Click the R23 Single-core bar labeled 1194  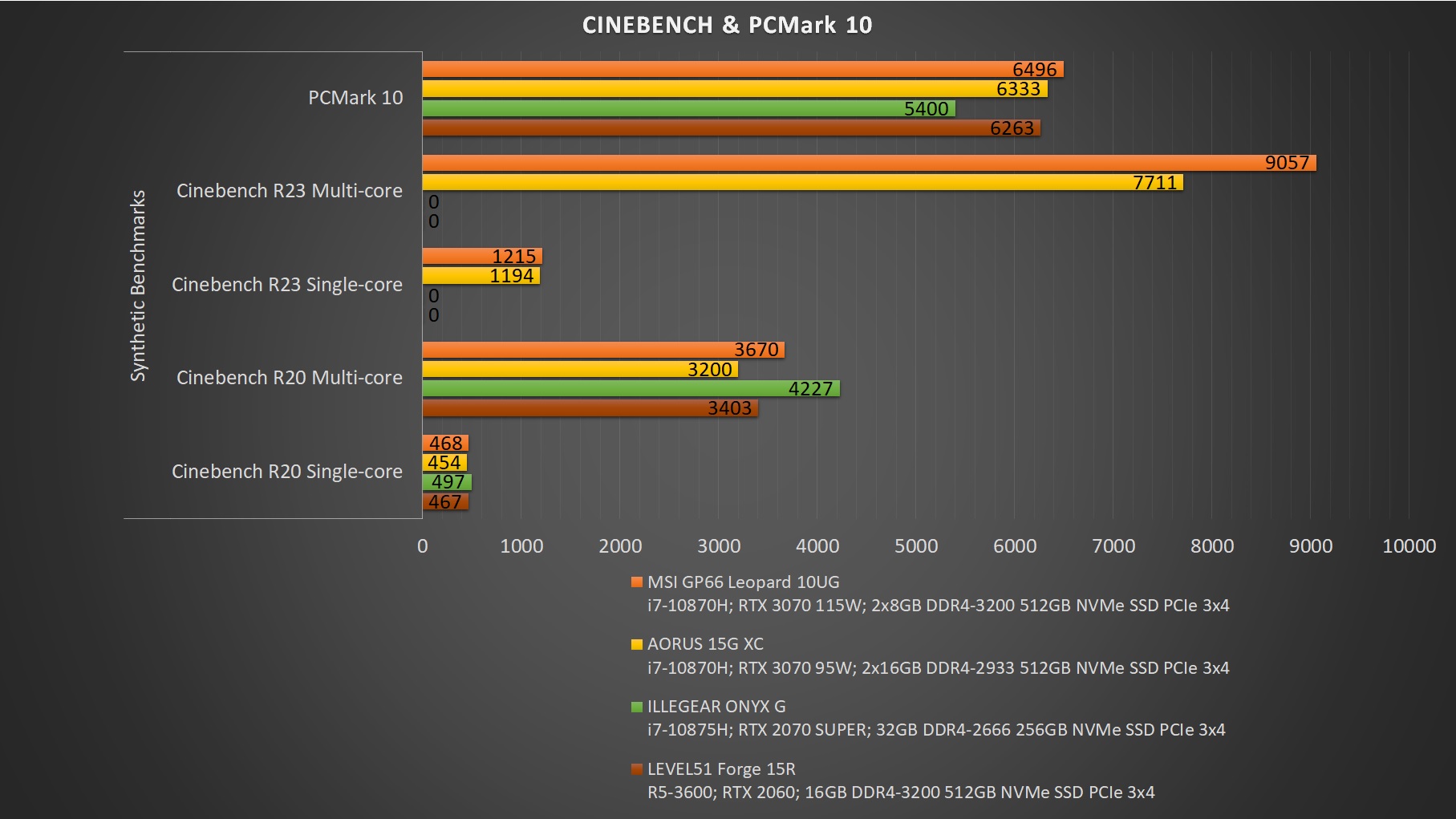click(x=481, y=276)
